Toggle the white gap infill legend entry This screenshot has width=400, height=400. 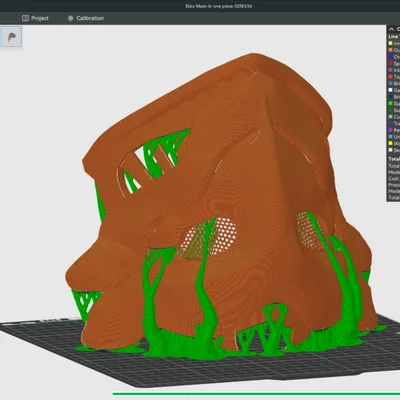[x=394, y=90]
